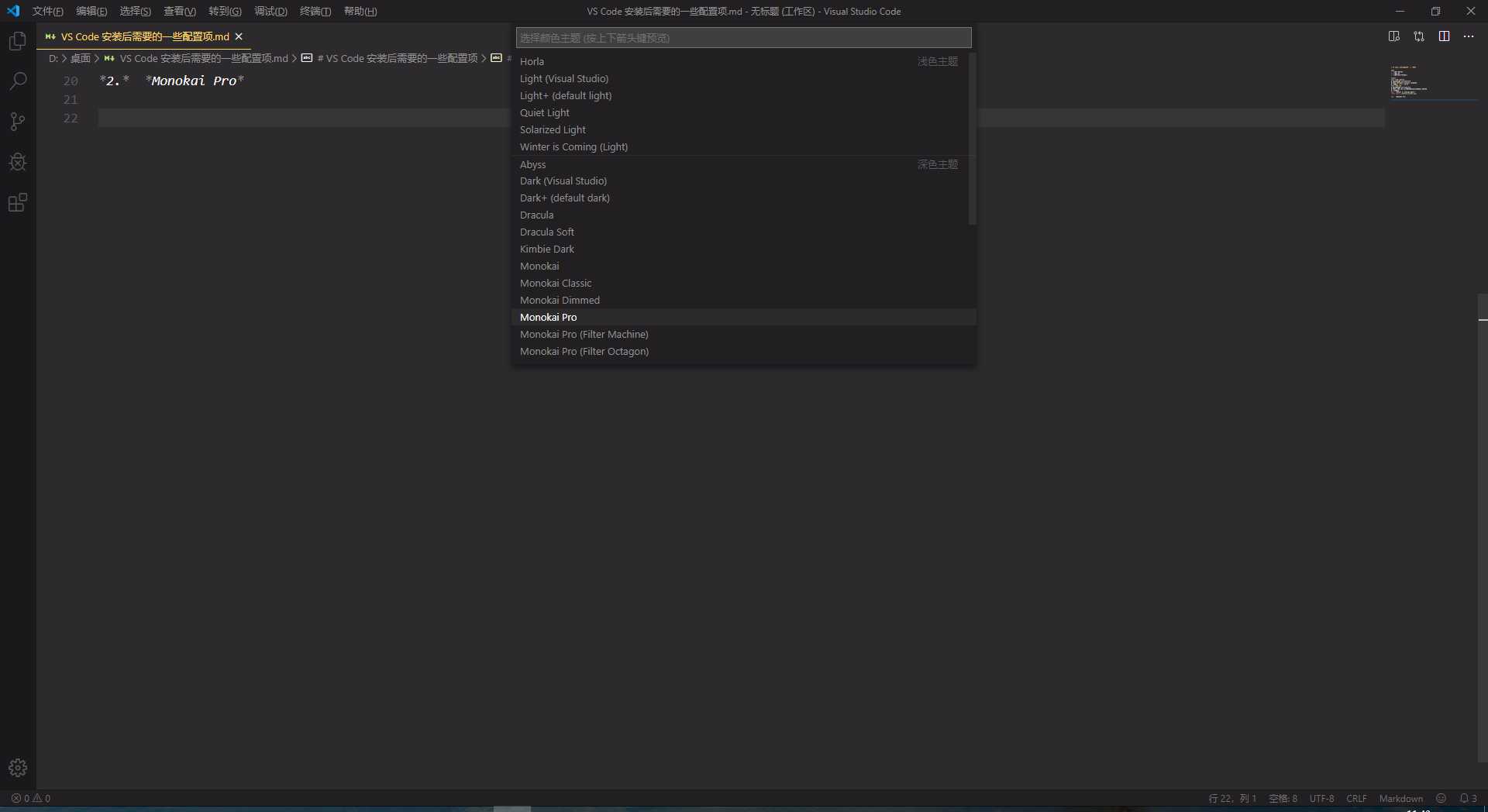Split the editor to the right
Screen dimensions: 1488x812
[1444, 36]
